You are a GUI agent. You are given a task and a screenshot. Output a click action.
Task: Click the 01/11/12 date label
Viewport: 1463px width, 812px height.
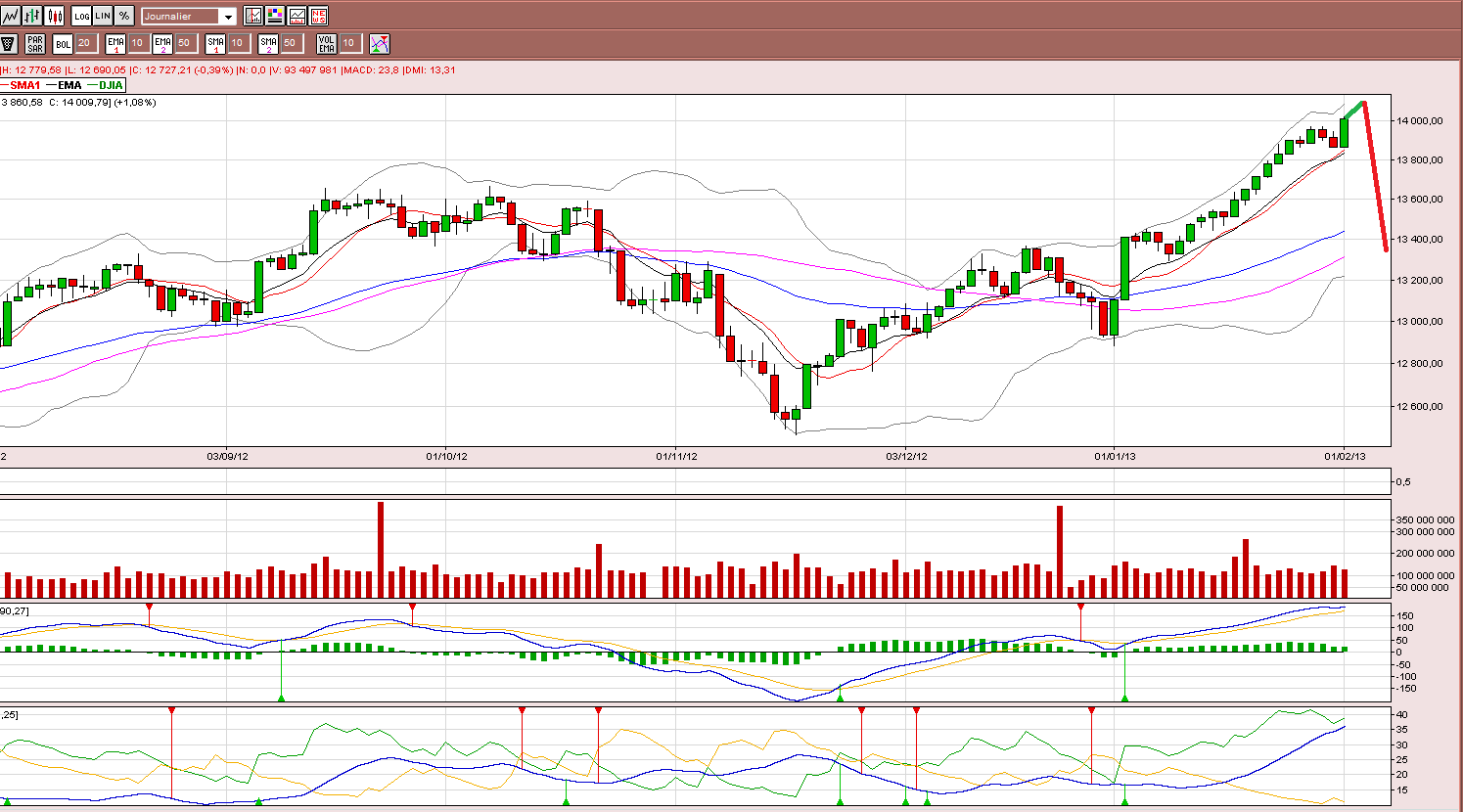[x=676, y=456]
